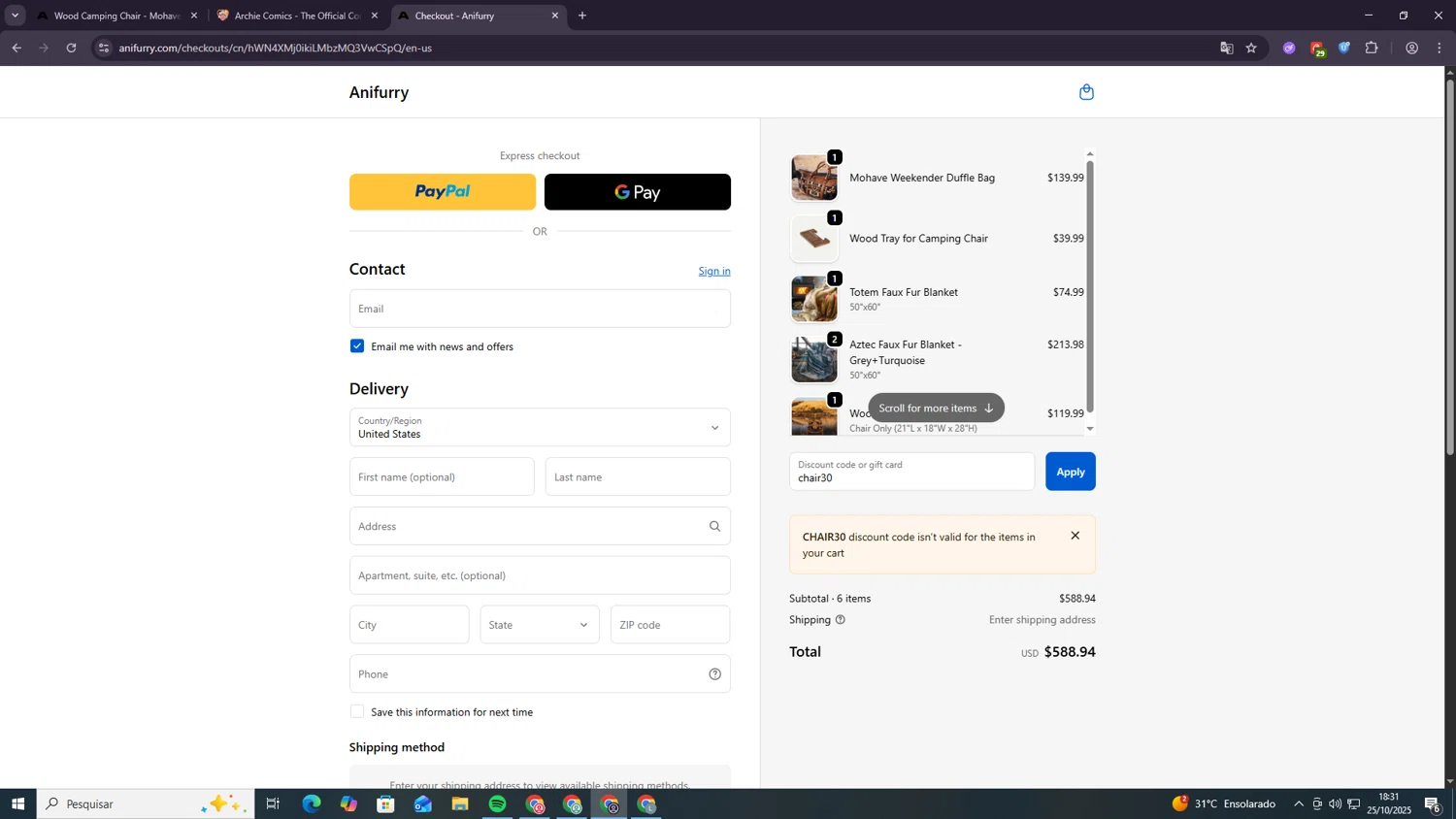
Task: Click the Sign in link
Action: click(x=714, y=271)
